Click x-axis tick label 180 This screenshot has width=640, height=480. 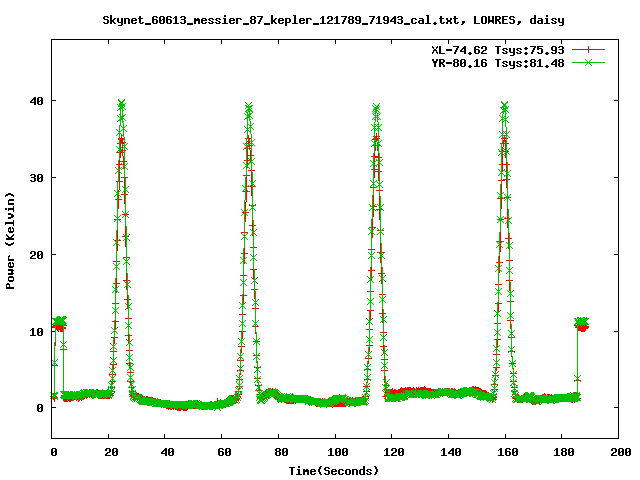point(564,452)
